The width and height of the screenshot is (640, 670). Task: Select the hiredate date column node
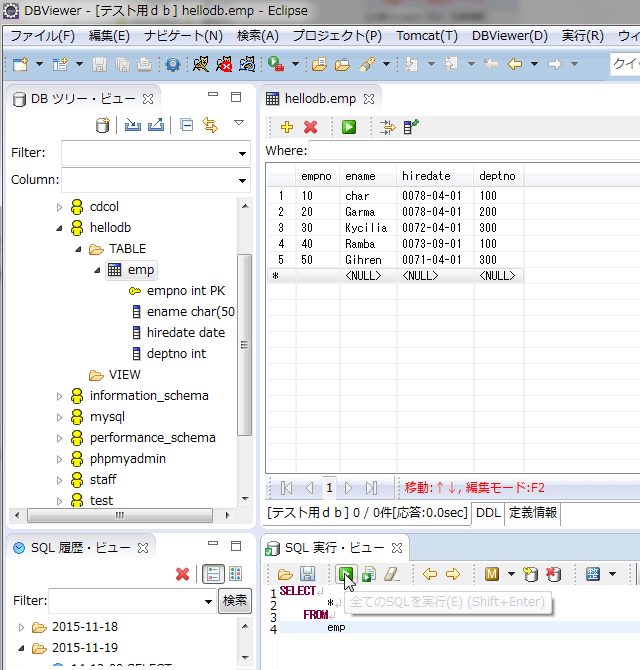click(x=186, y=333)
